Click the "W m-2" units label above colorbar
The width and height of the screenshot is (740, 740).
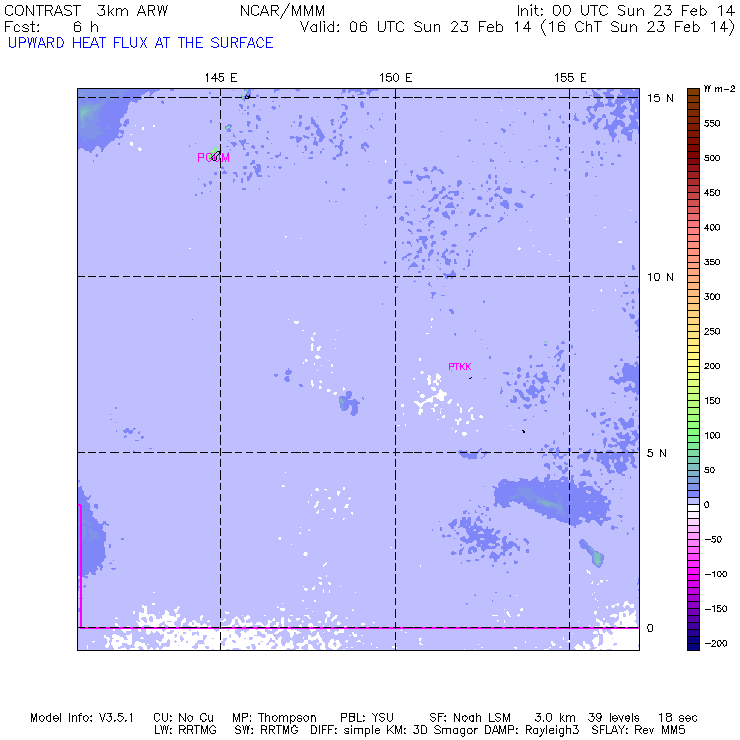(719, 89)
